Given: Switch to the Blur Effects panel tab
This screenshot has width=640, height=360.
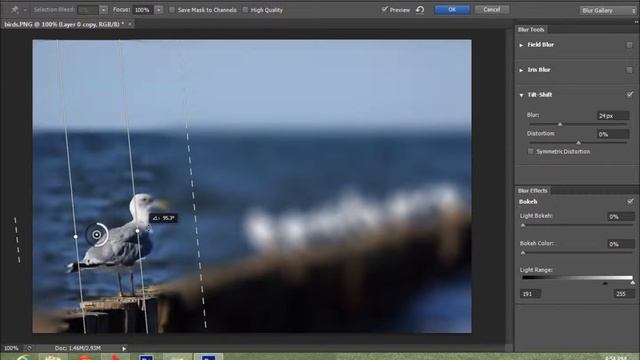Looking at the screenshot, I should pos(533,191).
